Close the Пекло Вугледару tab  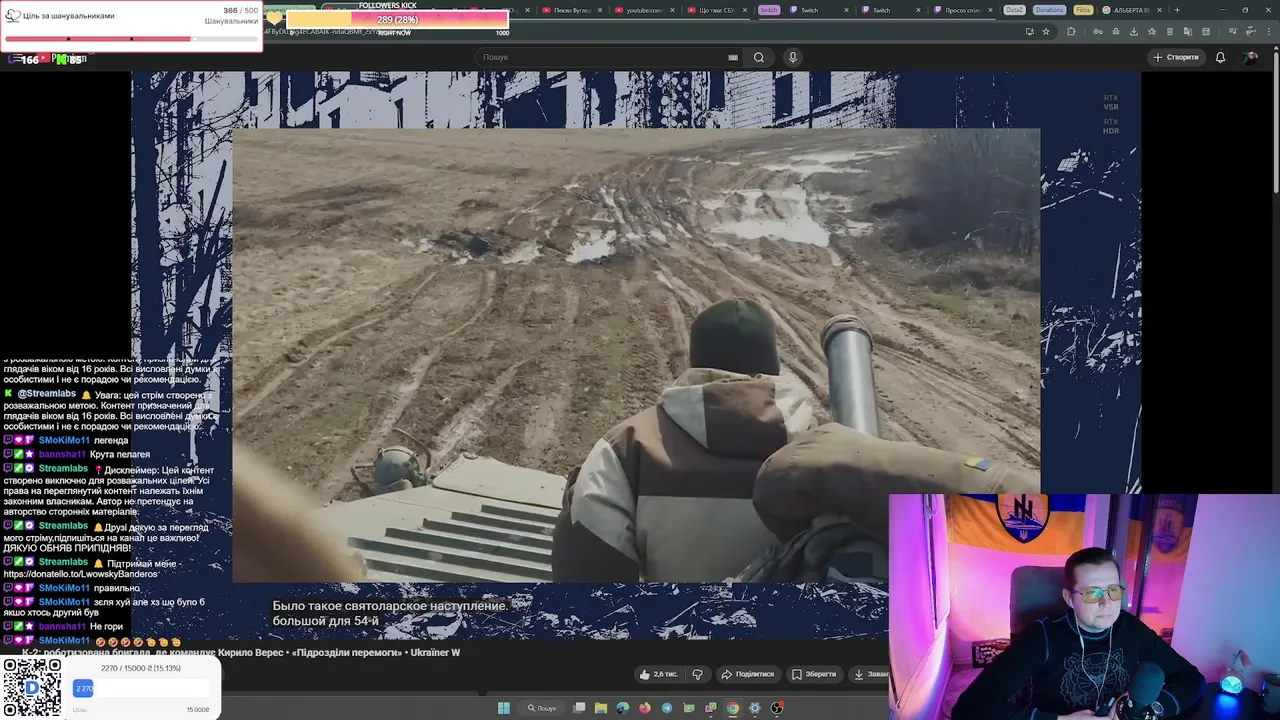(599, 10)
